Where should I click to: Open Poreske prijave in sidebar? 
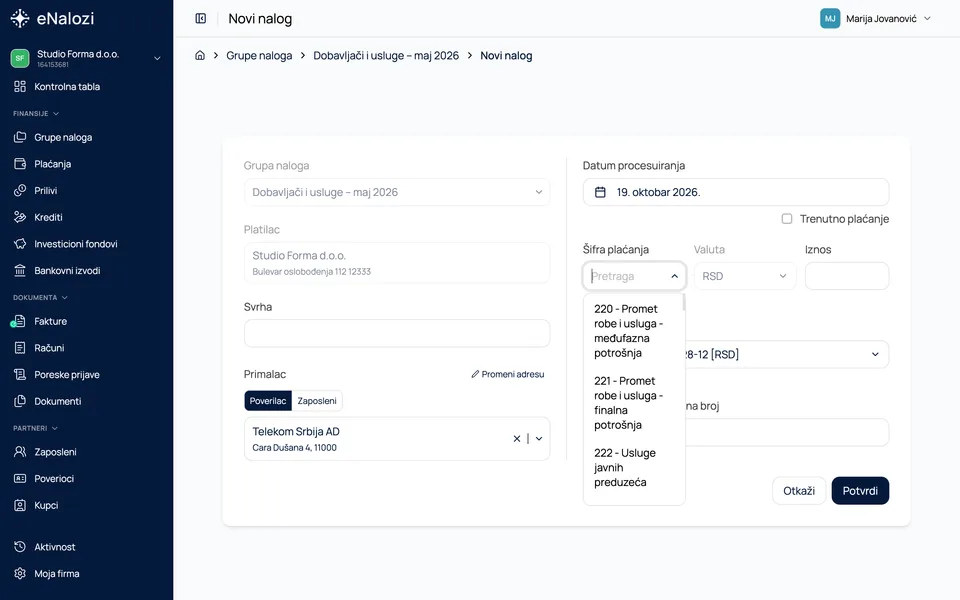coord(67,375)
